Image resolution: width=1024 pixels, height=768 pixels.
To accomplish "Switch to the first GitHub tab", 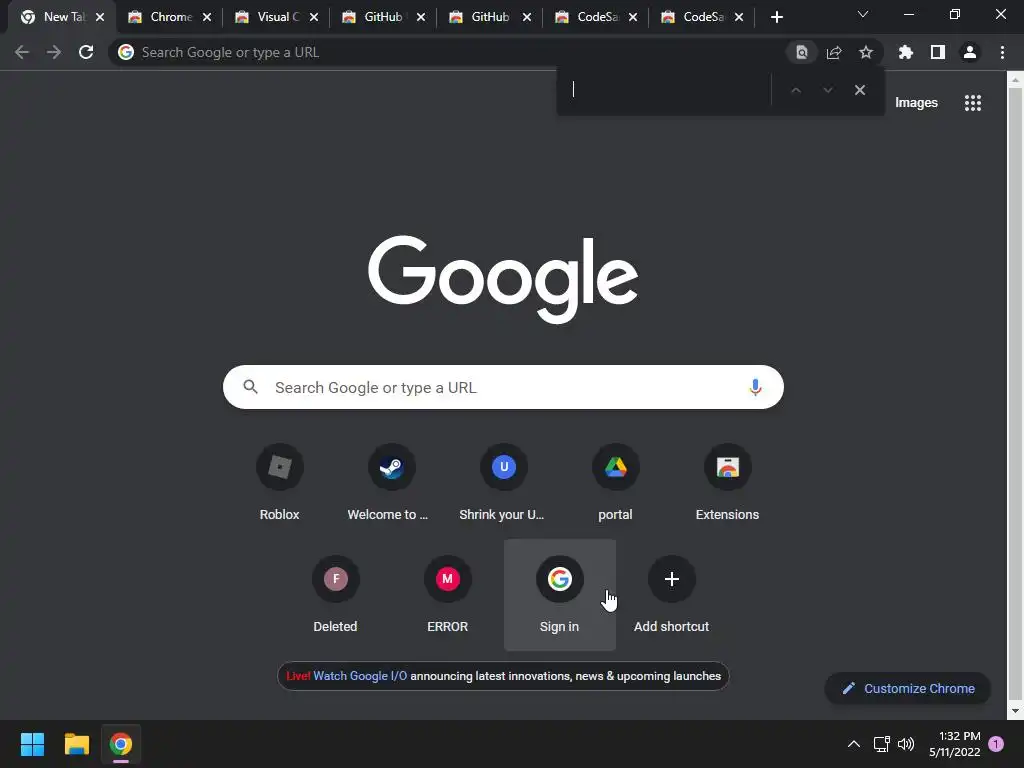I will (x=384, y=17).
